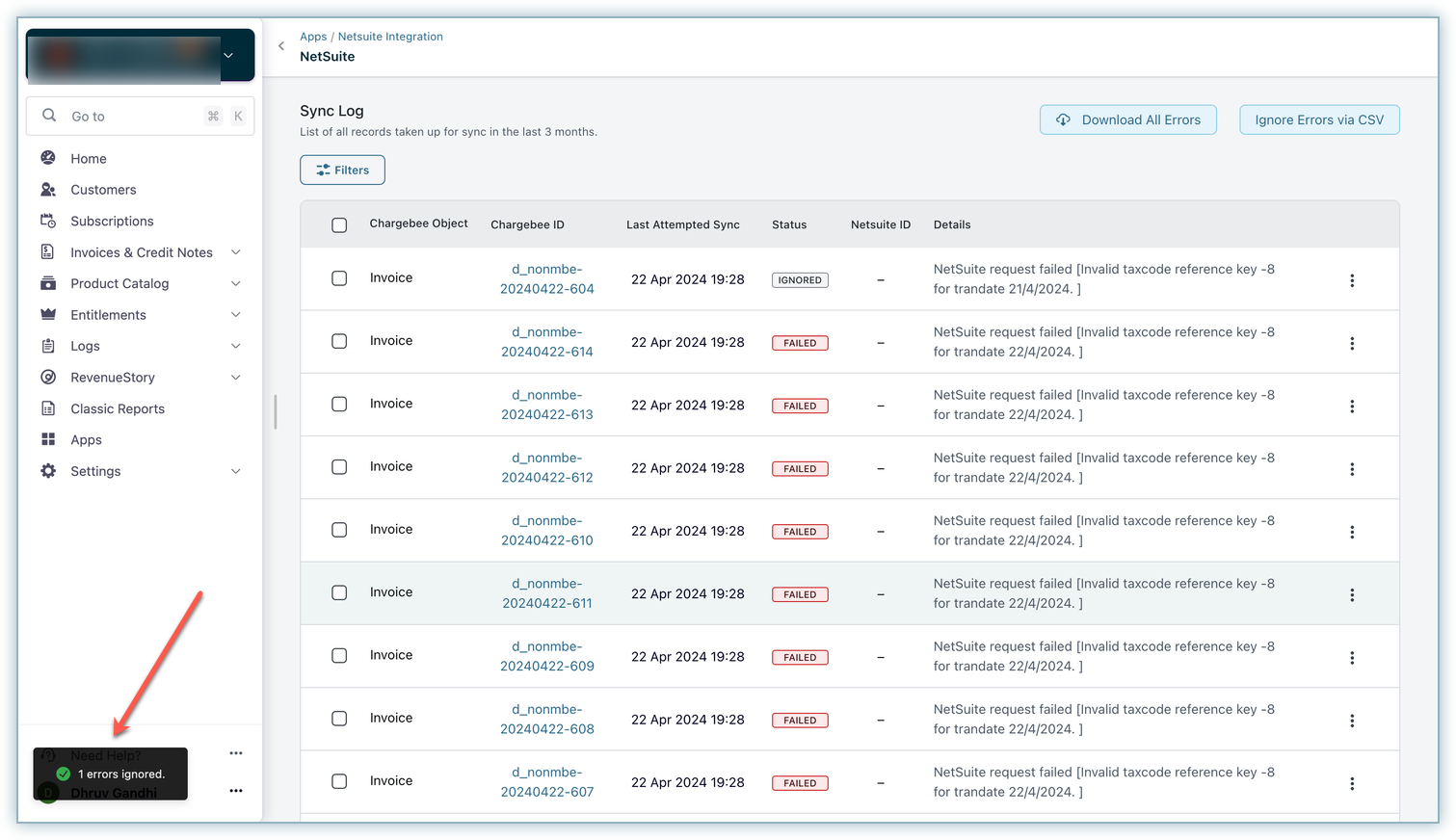Go back using the arrow beside NetSuite title
This screenshot has width=1456, height=840.
281,46
